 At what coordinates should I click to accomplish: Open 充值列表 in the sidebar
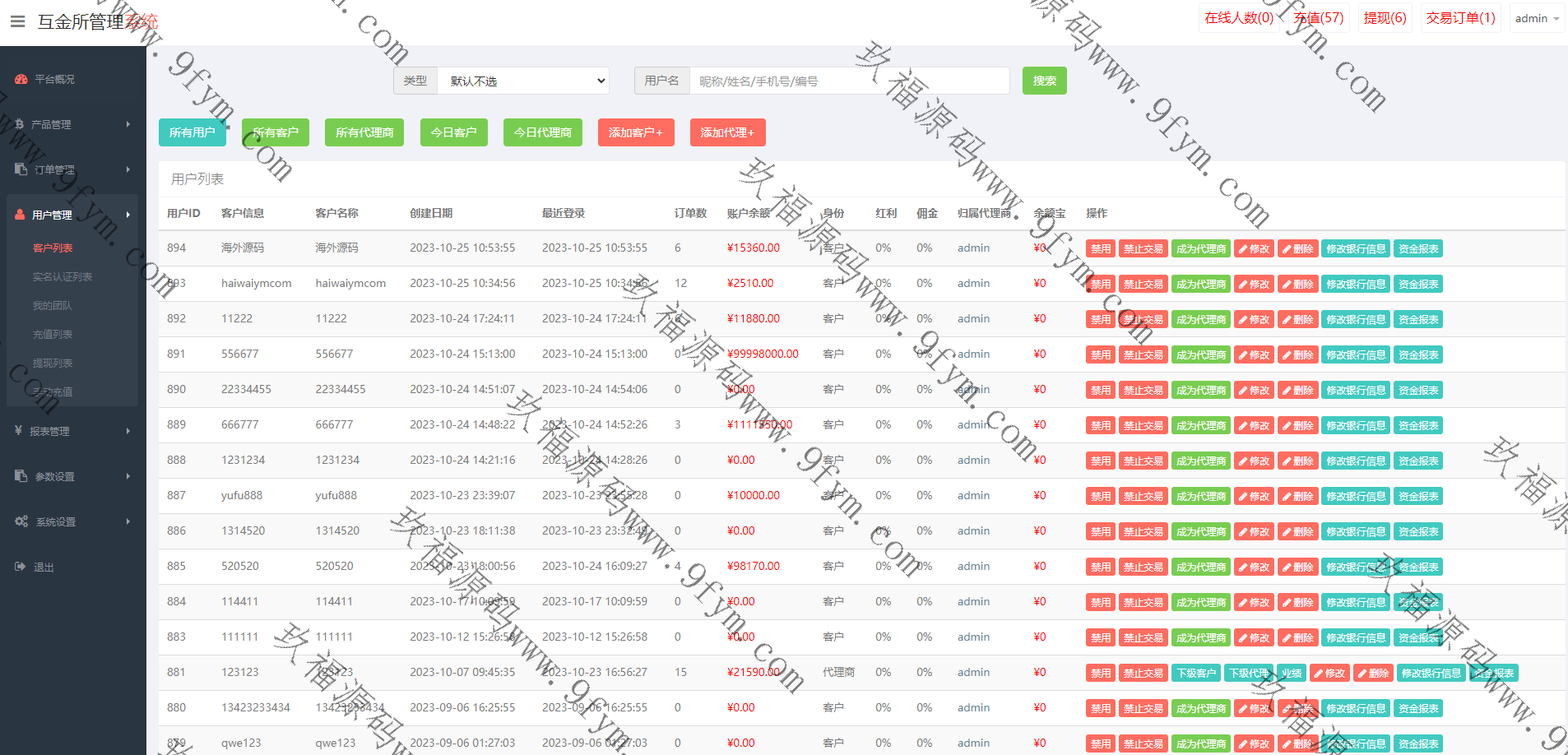[x=53, y=335]
